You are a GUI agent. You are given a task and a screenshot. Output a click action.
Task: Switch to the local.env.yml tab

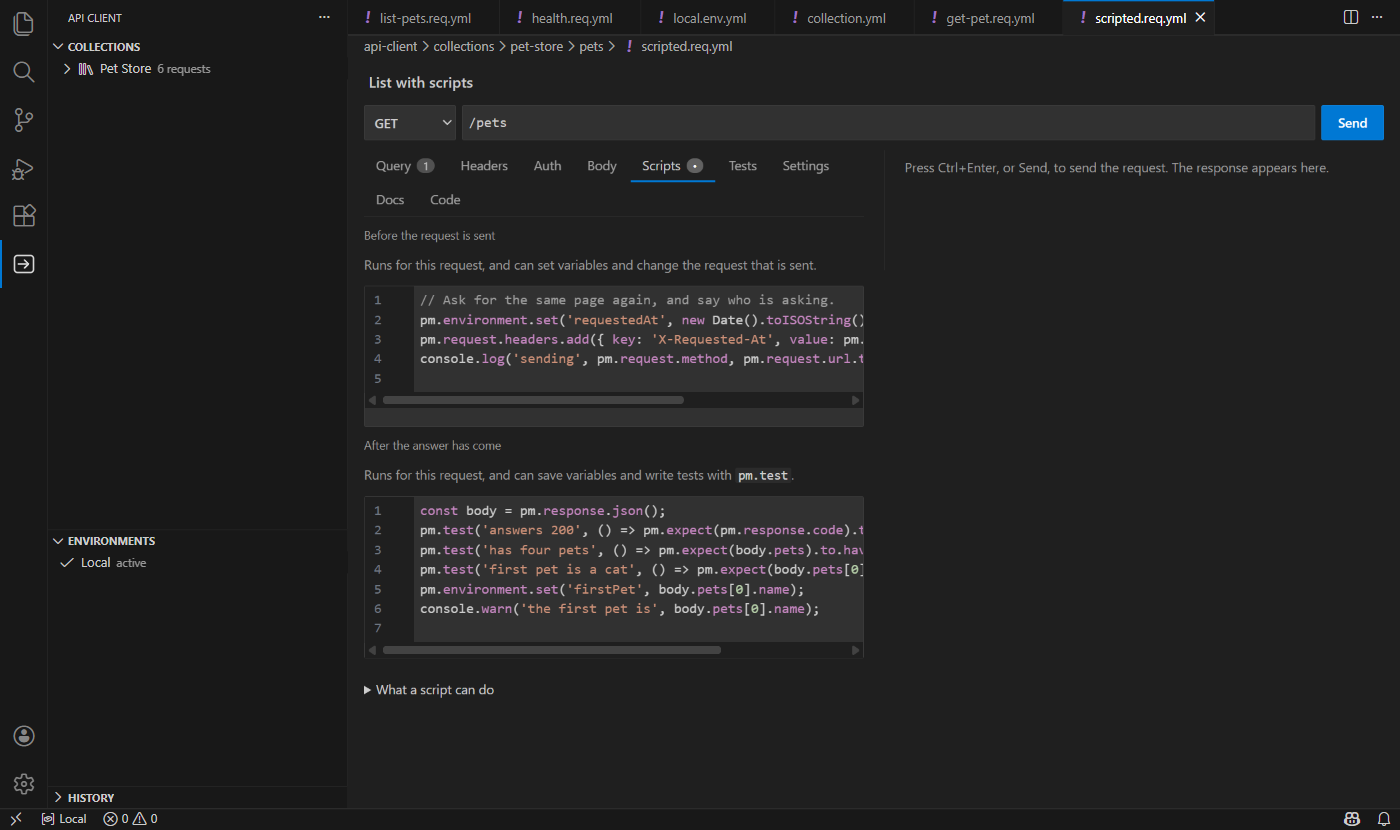[709, 18]
